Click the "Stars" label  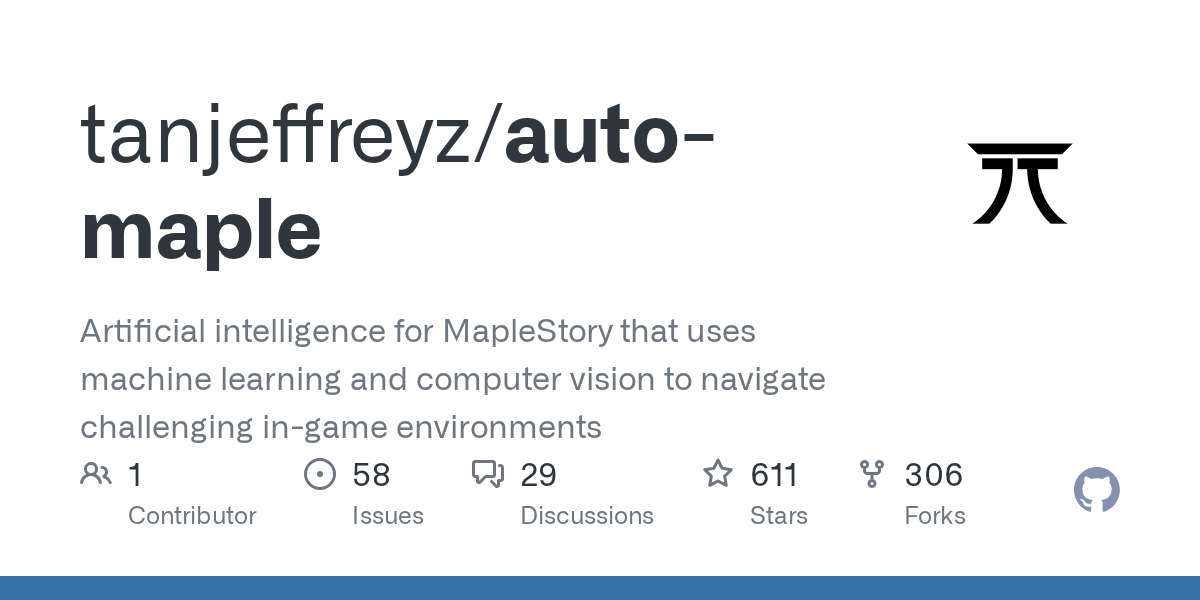click(779, 516)
